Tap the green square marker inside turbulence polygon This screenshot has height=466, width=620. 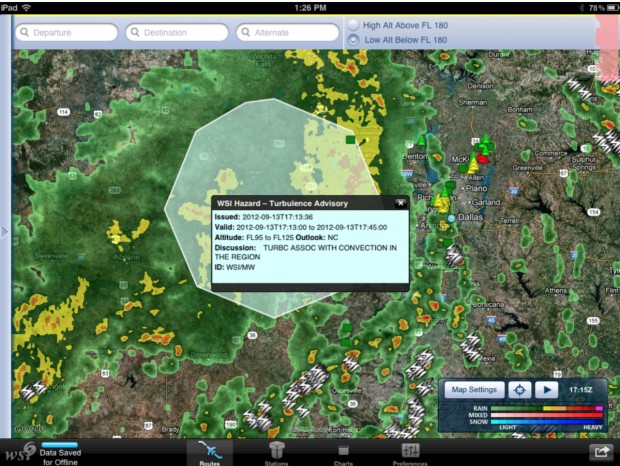pos(350,140)
